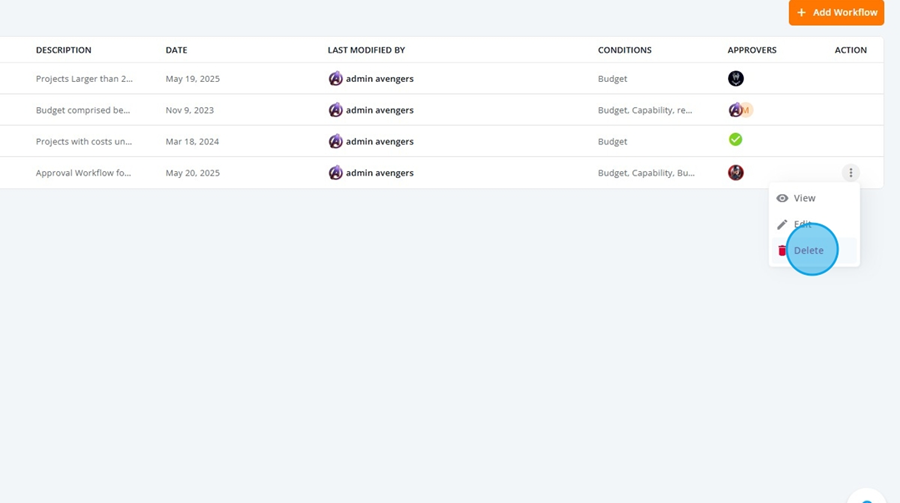Click the approver avatars in the Nov 9, 2023 row
900x503 pixels.
pyautogui.click(x=740, y=110)
